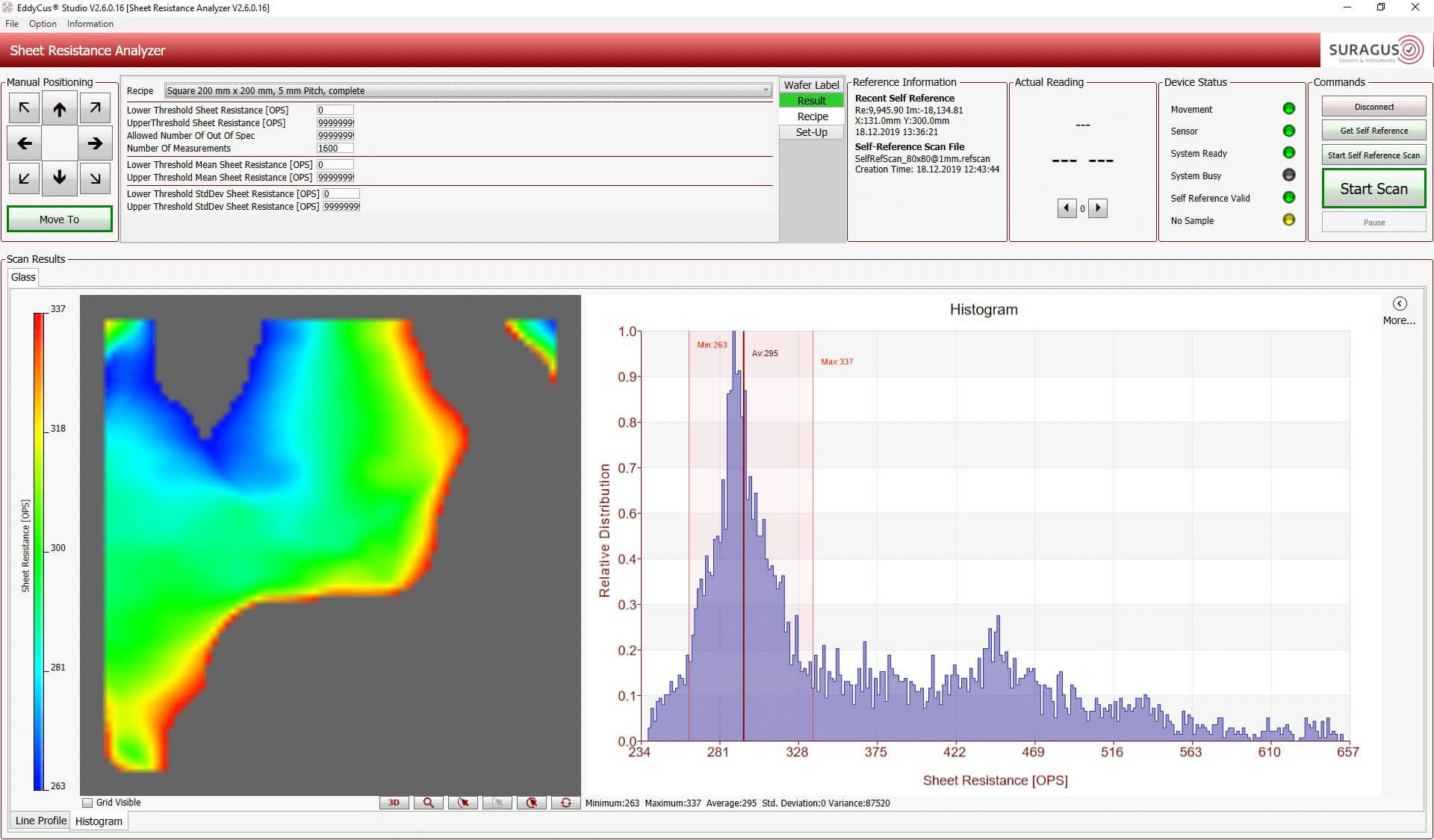Click Start Scan button
This screenshot has width=1434, height=840.
[1374, 189]
